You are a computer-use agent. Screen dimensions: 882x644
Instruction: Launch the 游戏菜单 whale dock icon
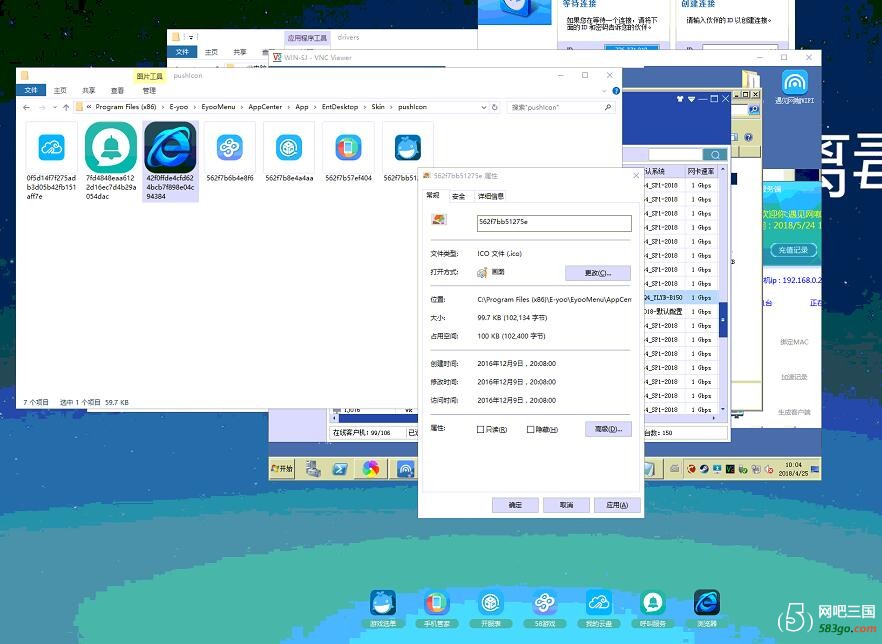[383, 604]
